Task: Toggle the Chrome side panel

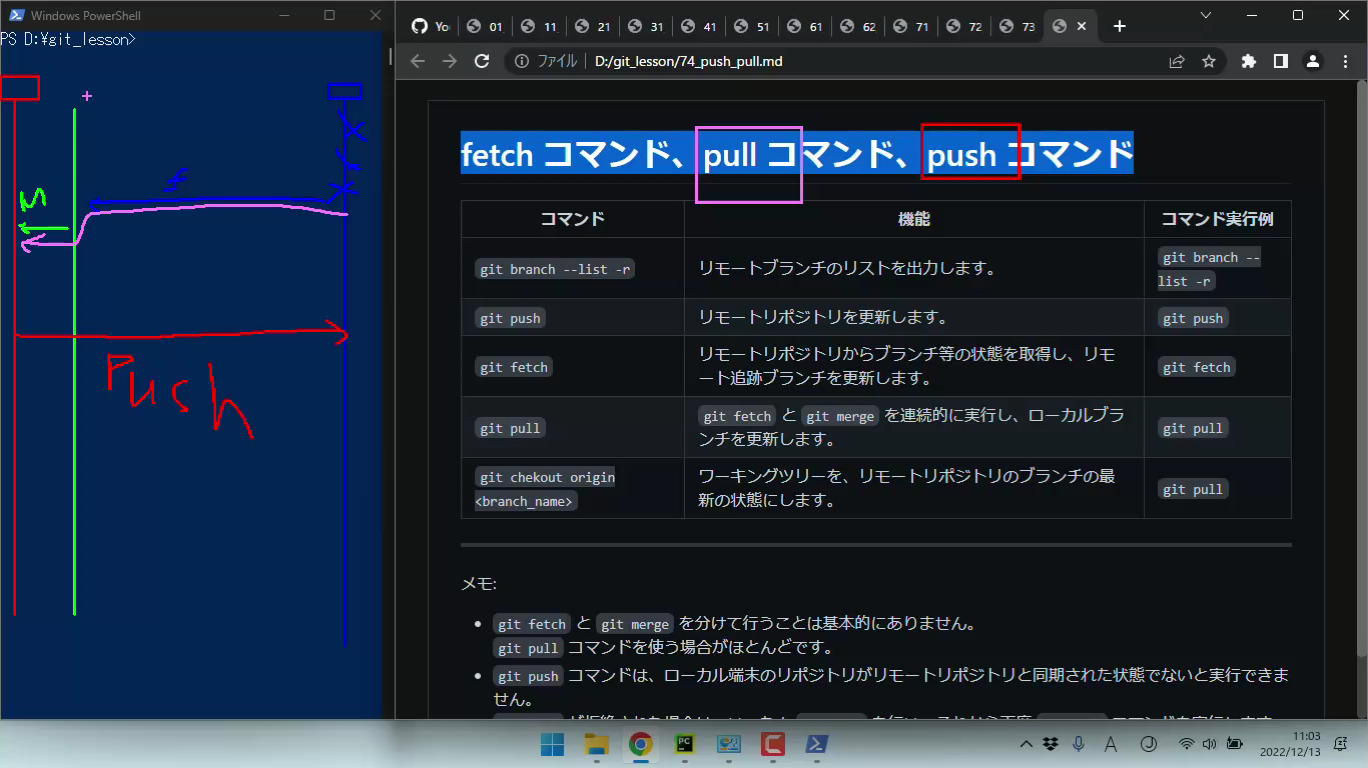Action: coord(1280,61)
